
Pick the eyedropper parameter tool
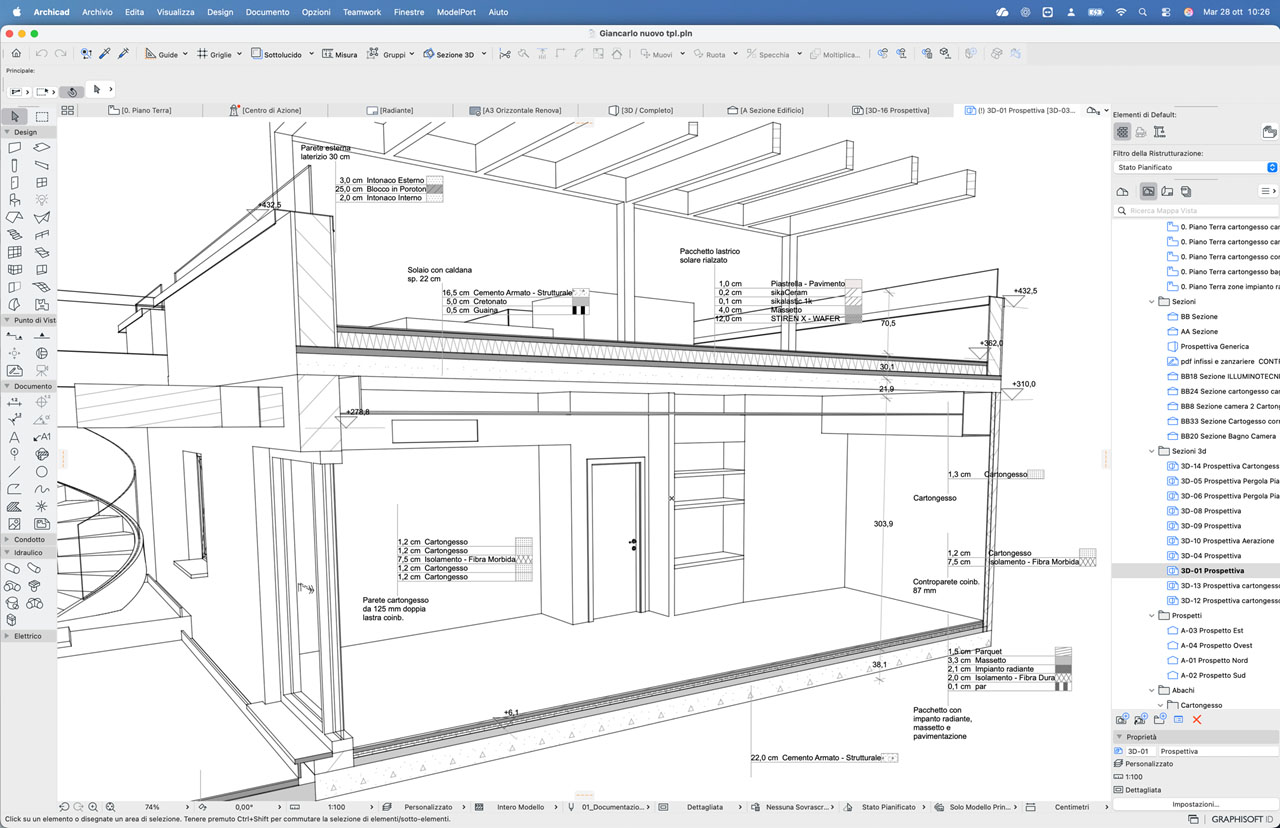[104, 54]
